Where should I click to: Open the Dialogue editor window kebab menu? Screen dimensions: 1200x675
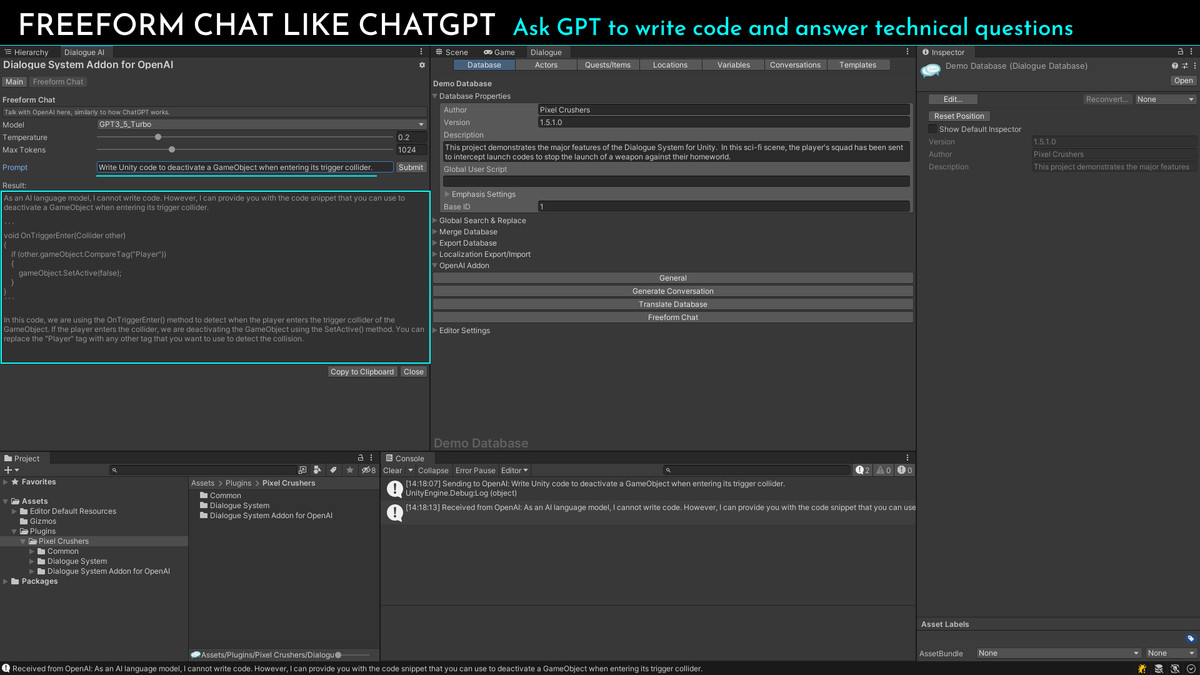(x=908, y=52)
